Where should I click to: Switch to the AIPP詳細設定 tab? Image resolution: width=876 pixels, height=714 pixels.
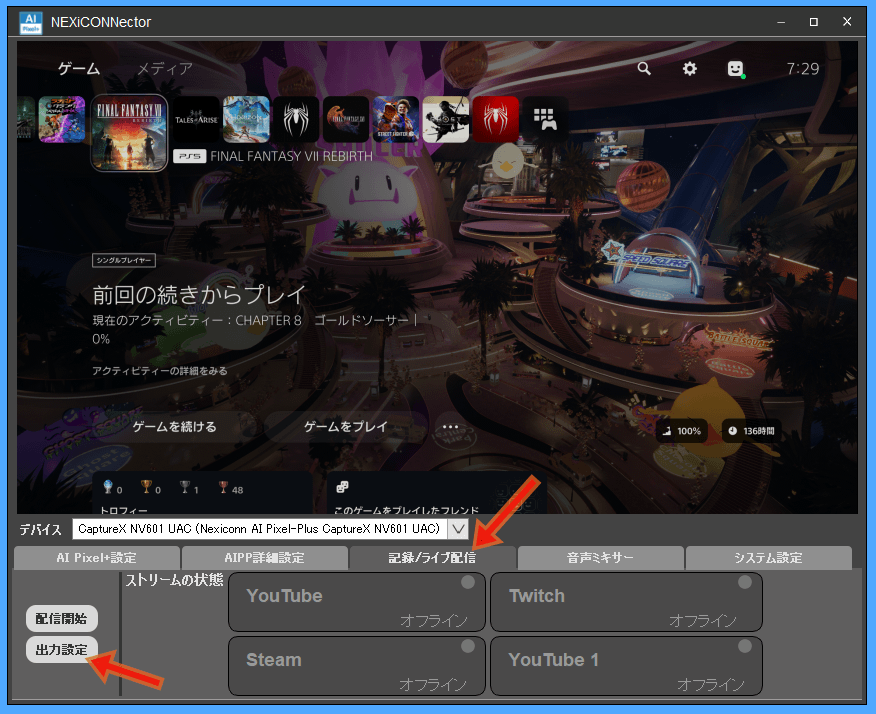click(x=264, y=558)
